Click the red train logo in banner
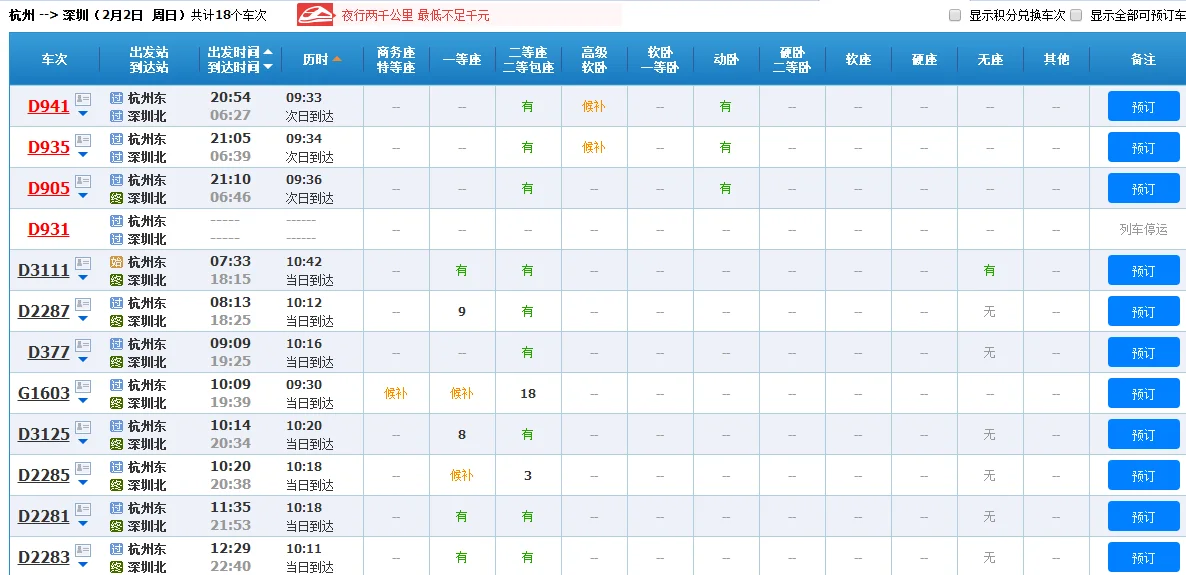The width and height of the screenshot is (1186, 575). click(x=316, y=14)
